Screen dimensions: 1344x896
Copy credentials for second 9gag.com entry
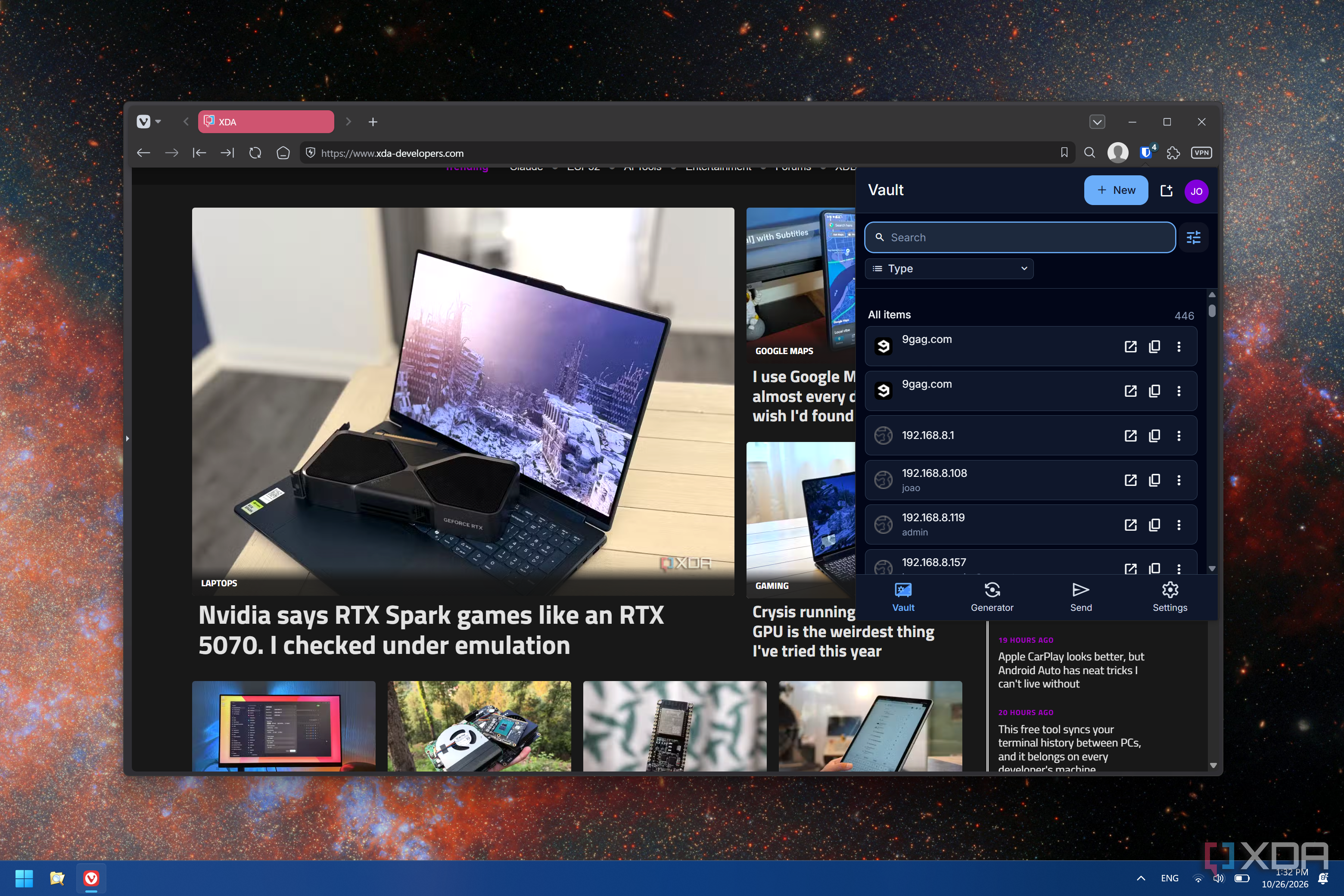click(1154, 391)
